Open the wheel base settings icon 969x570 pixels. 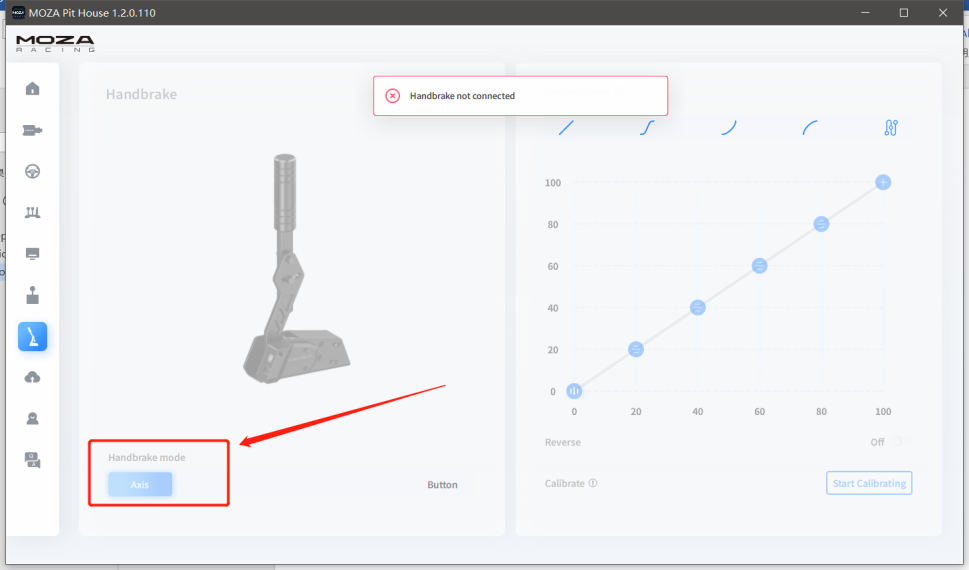click(x=32, y=130)
